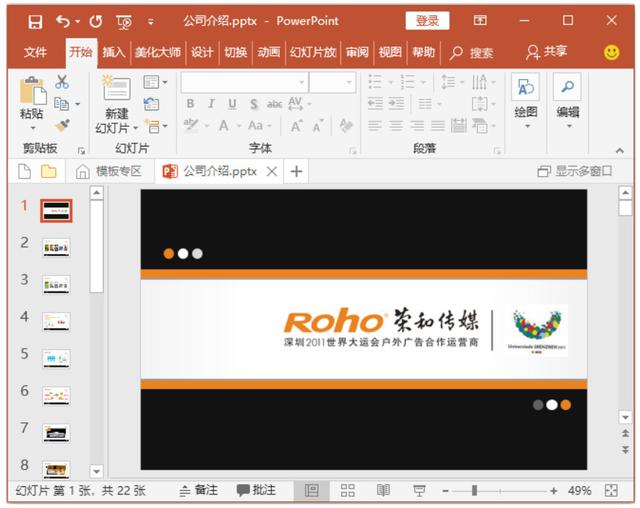This screenshot has width=640, height=508.
Task: Toggle text Shadow
Action: (x=253, y=104)
